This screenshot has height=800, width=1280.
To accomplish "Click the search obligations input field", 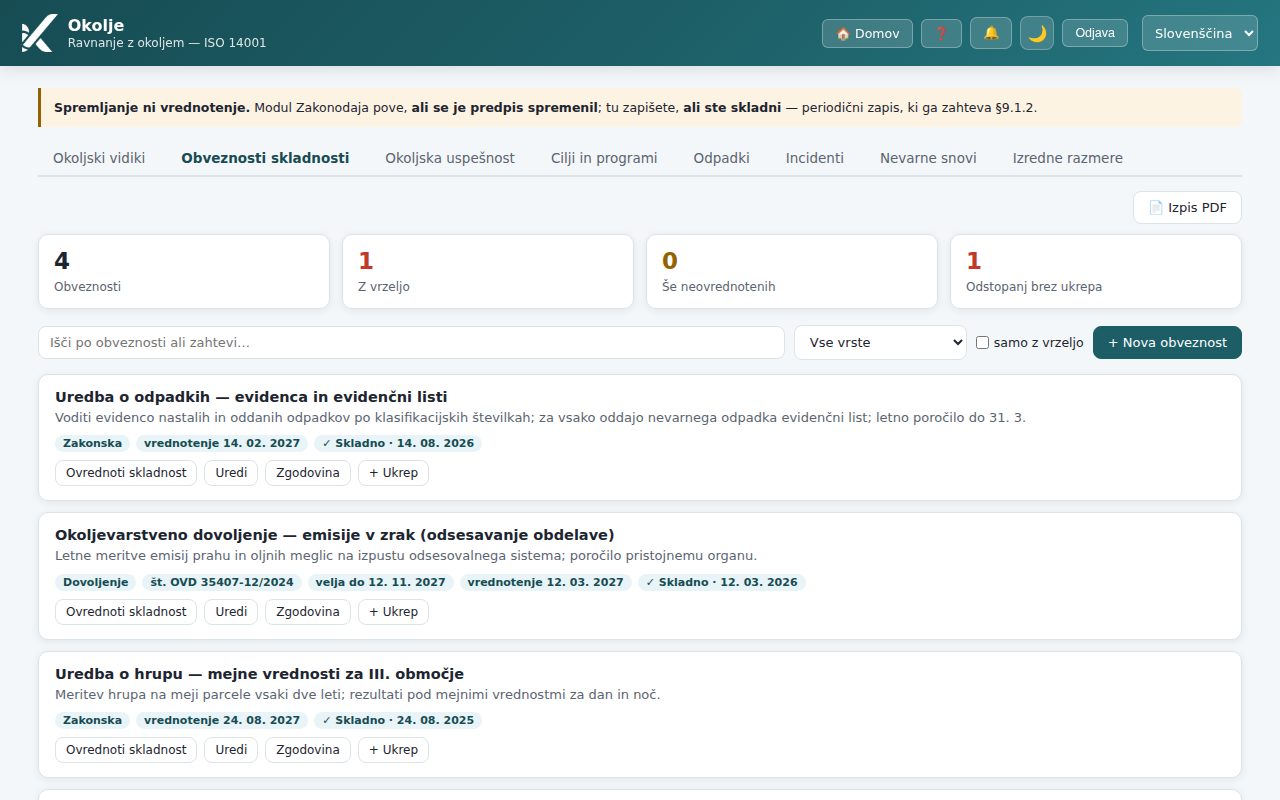I will [x=411, y=342].
